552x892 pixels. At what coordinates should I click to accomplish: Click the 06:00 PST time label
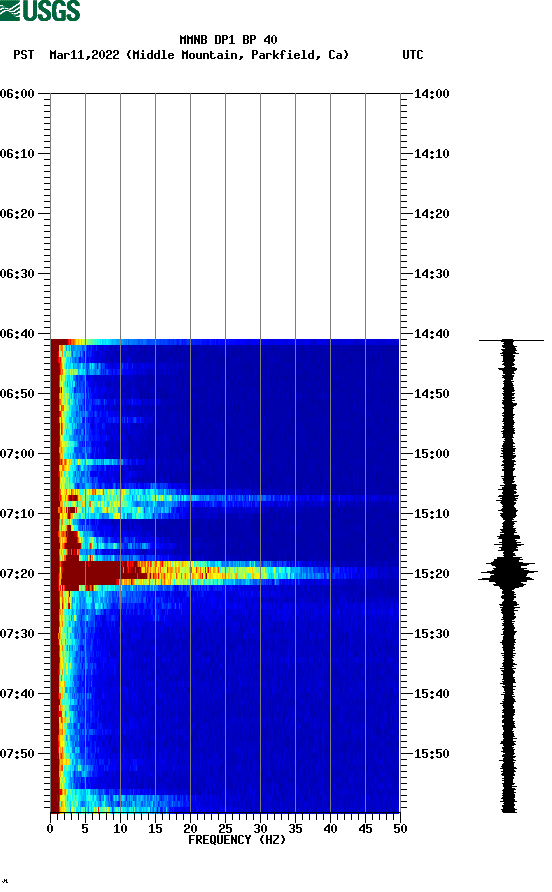tap(18, 94)
